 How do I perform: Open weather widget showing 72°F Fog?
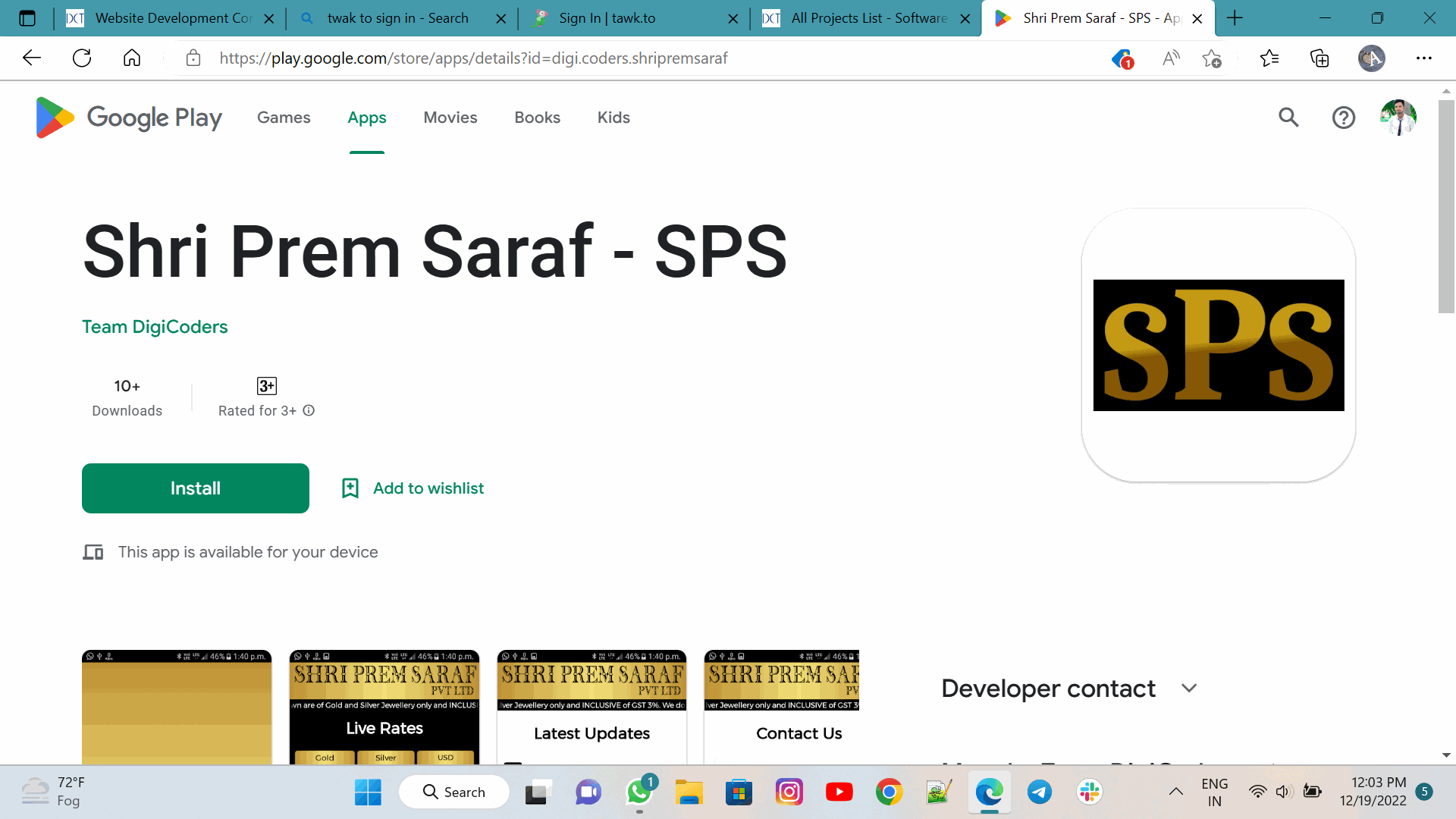[53, 792]
